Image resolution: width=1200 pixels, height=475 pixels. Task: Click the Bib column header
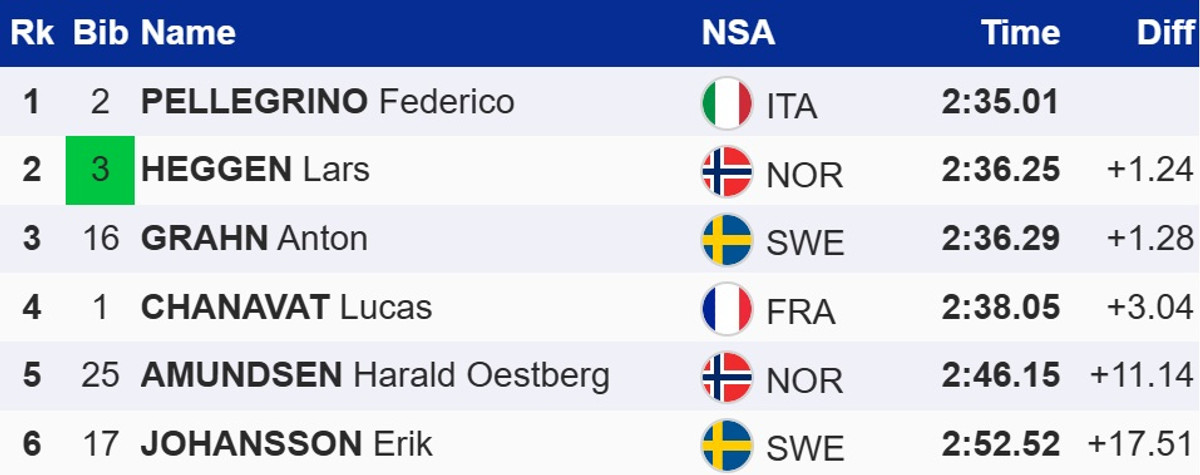point(100,33)
